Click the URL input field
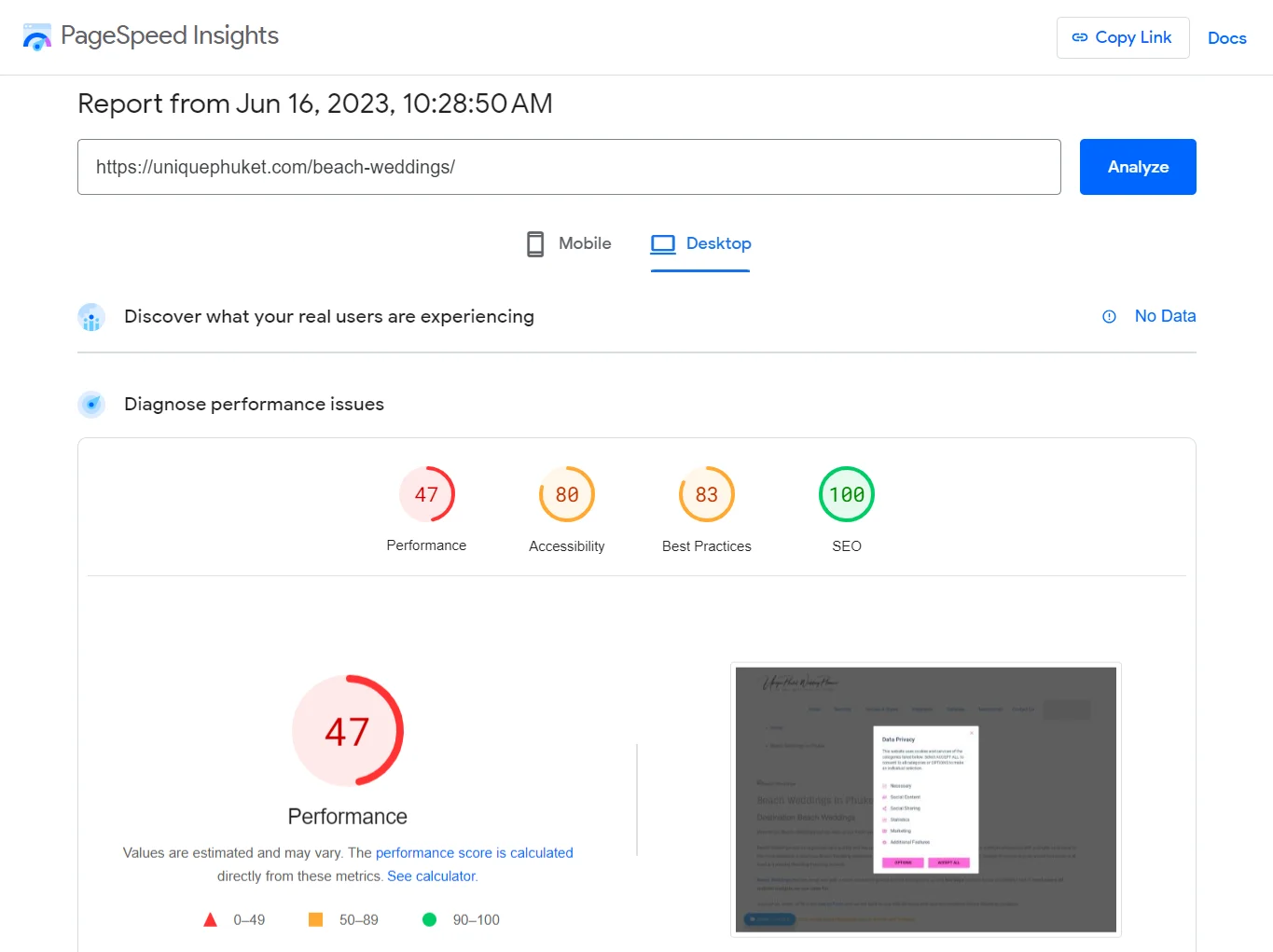The image size is (1273, 952). pyautogui.click(x=569, y=167)
